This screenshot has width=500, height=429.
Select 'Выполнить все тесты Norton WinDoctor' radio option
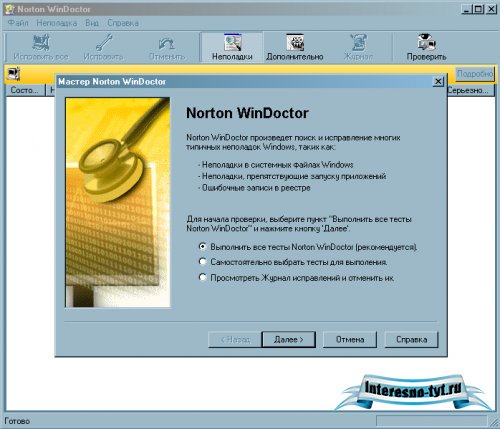[202, 247]
